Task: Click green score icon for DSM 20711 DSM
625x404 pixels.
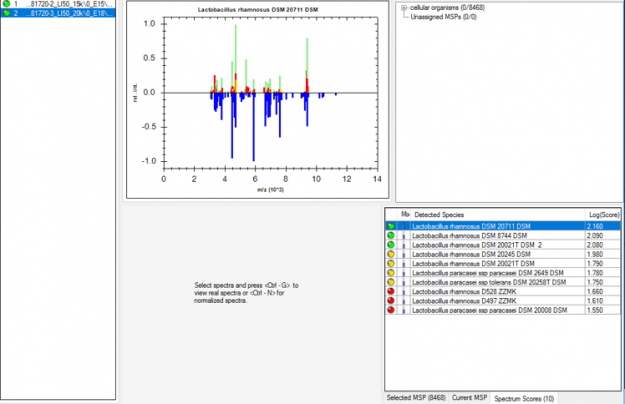Action: [x=392, y=227]
